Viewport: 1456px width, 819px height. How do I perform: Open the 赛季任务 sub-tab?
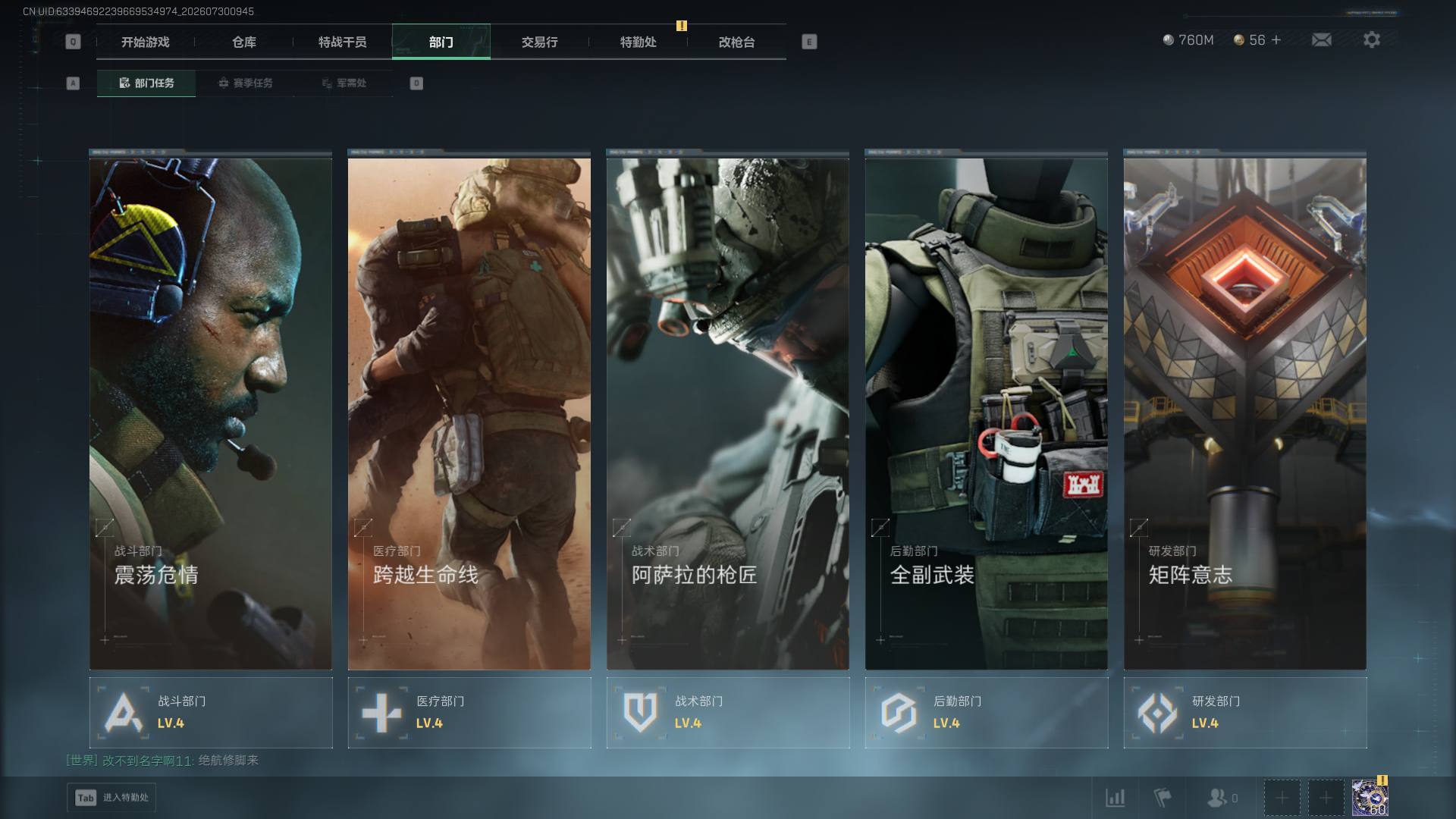point(245,83)
